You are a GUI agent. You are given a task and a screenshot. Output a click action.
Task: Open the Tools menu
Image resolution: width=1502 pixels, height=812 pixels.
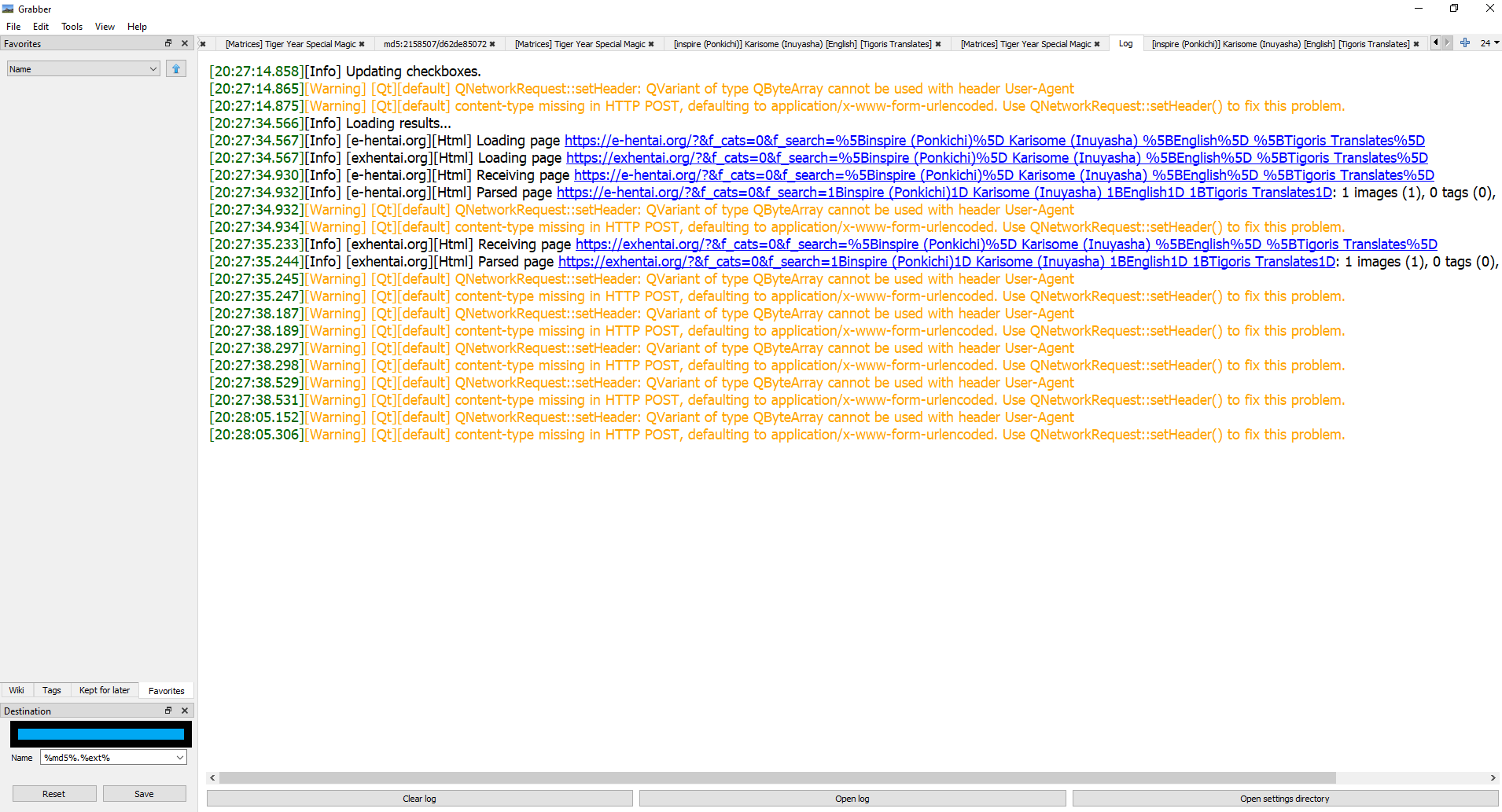[x=72, y=26]
